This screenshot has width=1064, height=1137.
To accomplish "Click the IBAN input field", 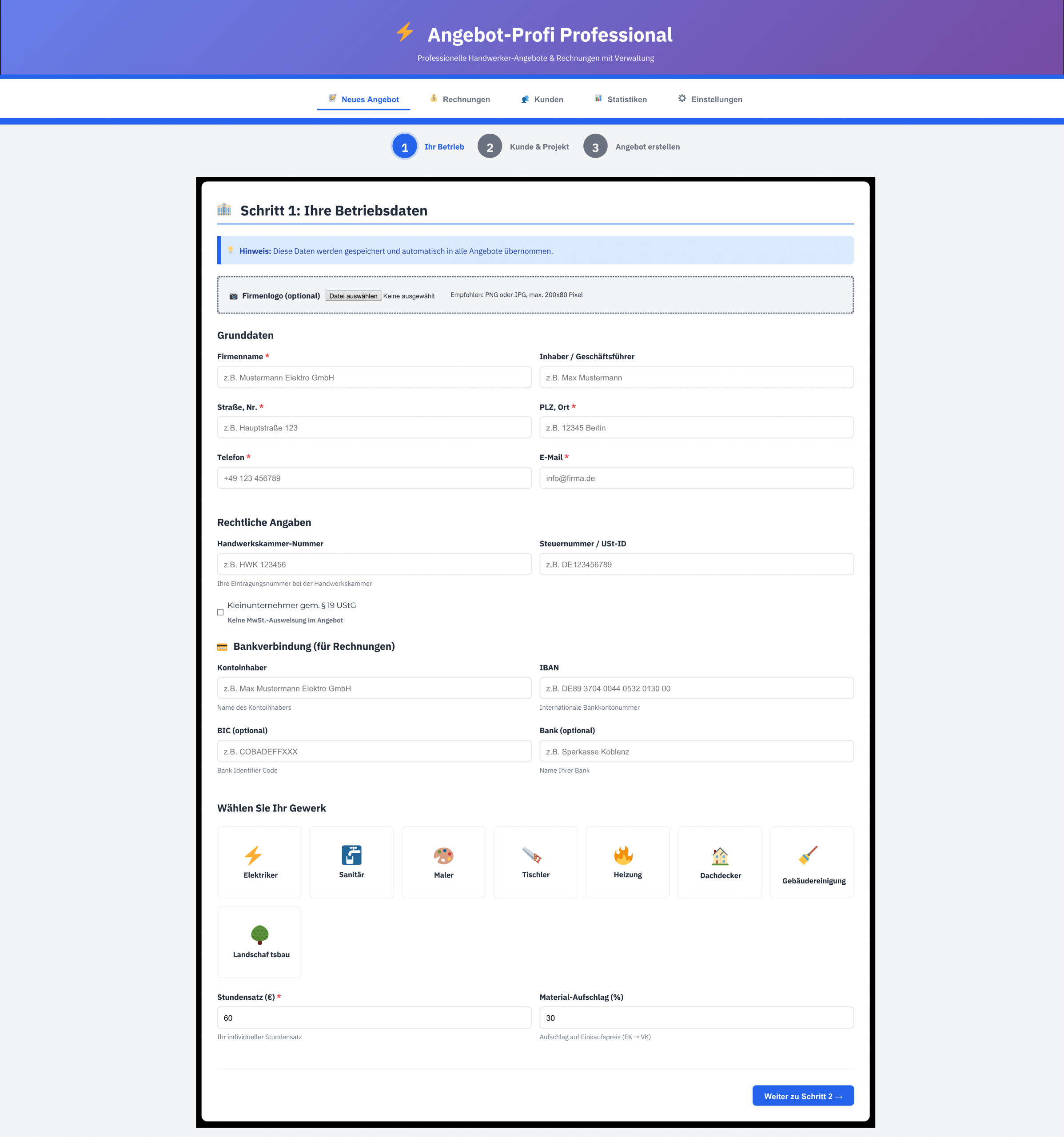I will pos(696,688).
